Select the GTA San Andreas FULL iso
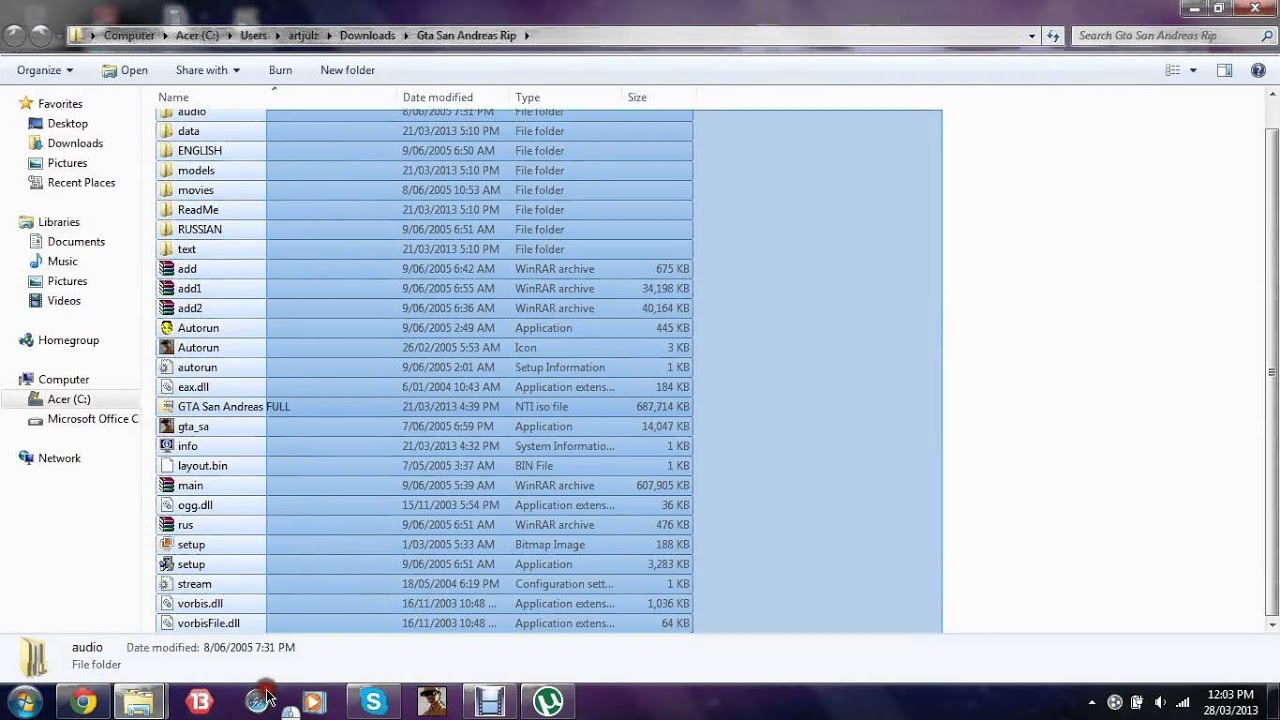This screenshot has height=720, width=1280. pyautogui.click(x=424, y=407)
